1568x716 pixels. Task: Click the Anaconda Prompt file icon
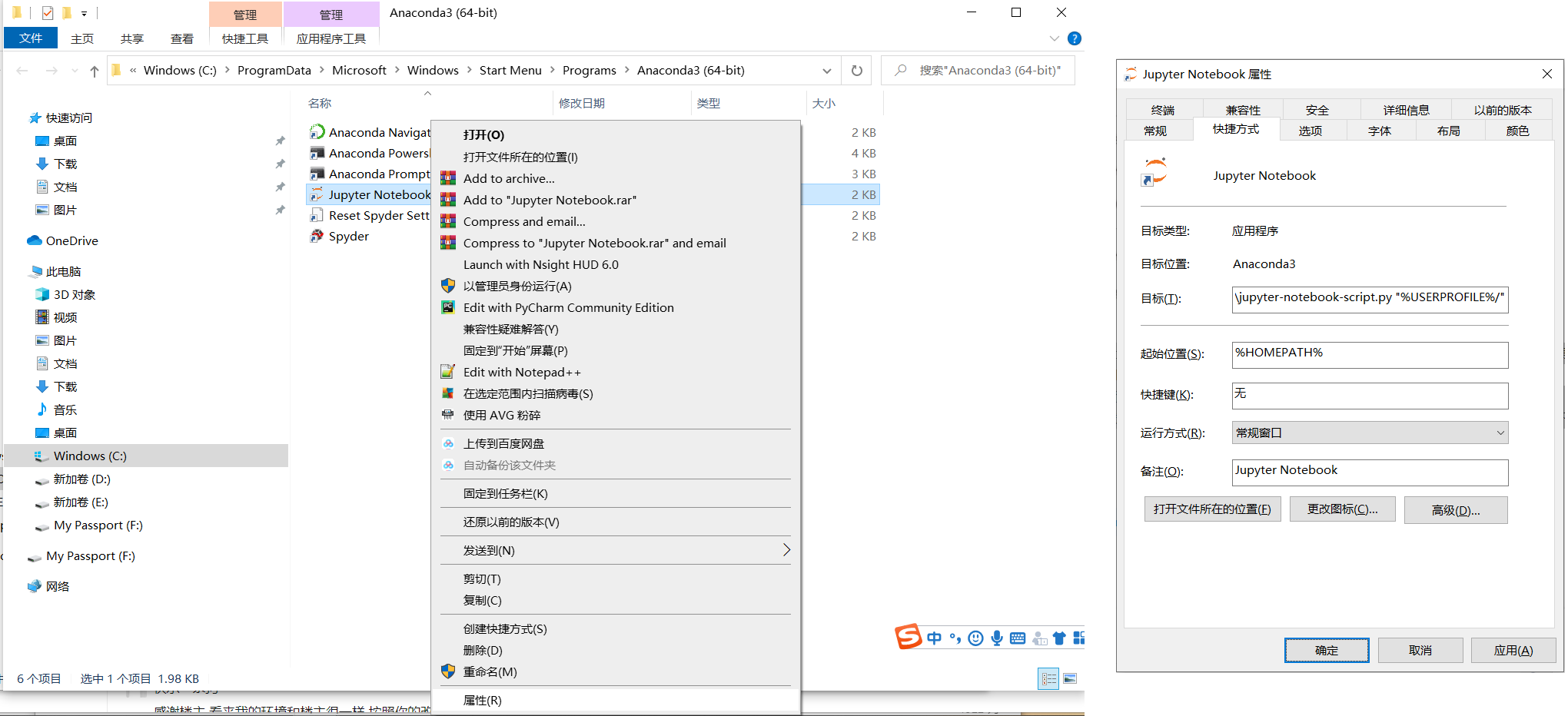point(317,174)
